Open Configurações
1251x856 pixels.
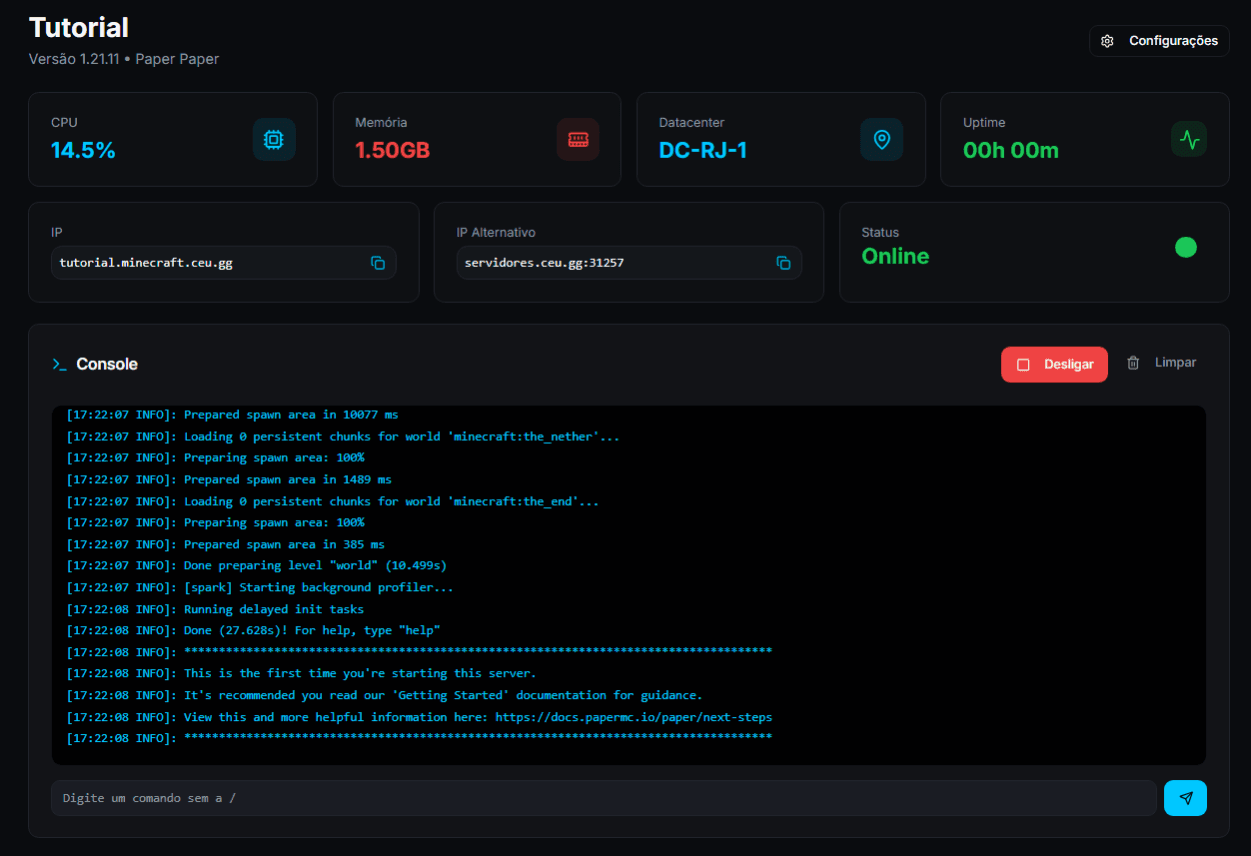[1159, 41]
